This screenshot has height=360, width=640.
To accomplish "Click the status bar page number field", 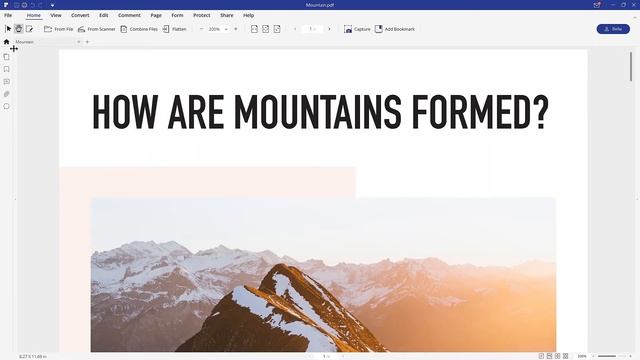I will click(326, 356).
